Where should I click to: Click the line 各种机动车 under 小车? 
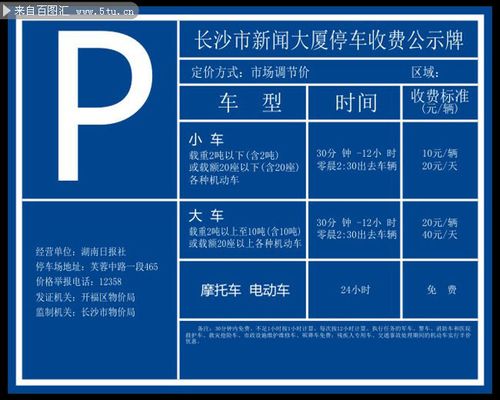pos(214,180)
